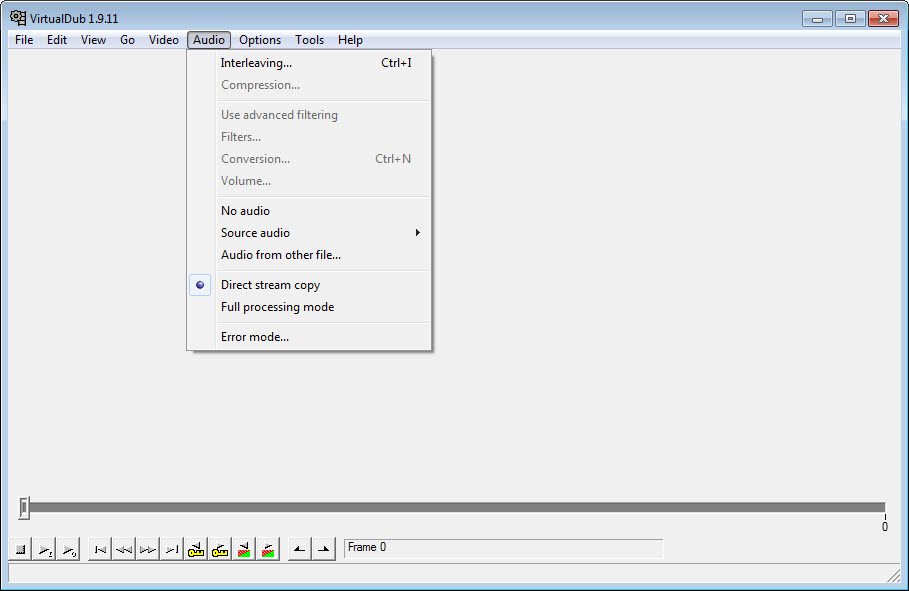Open the Edit menu
Viewport: 909px width, 591px height.
57,40
